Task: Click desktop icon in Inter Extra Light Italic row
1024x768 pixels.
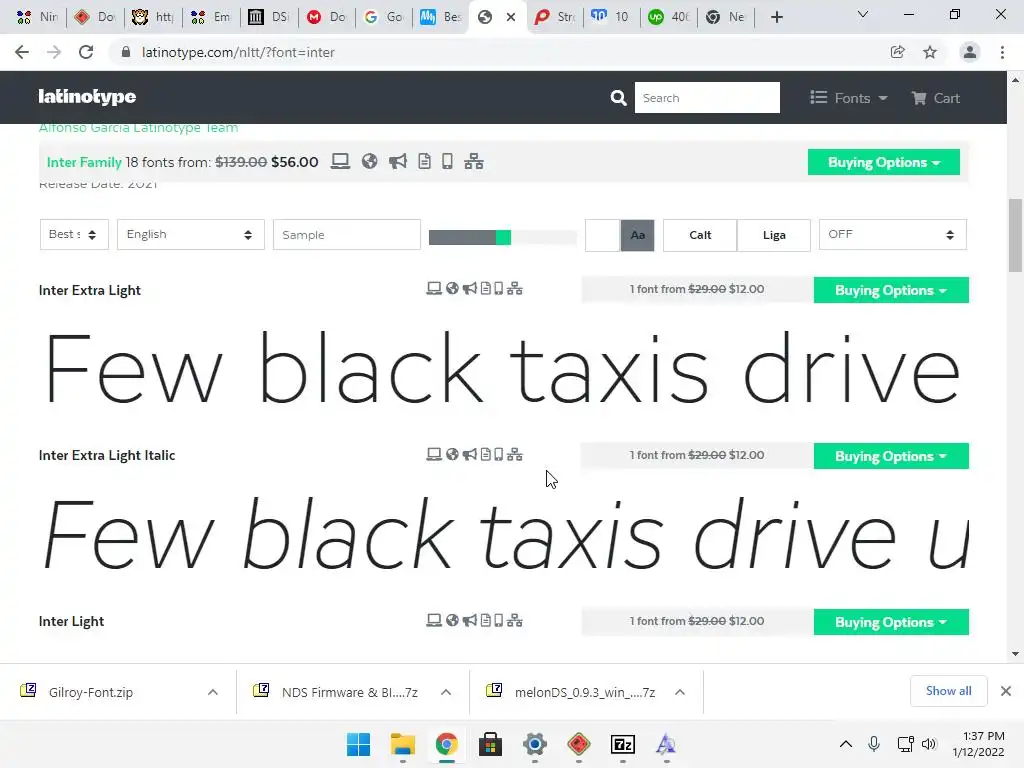Action: tap(434, 455)
